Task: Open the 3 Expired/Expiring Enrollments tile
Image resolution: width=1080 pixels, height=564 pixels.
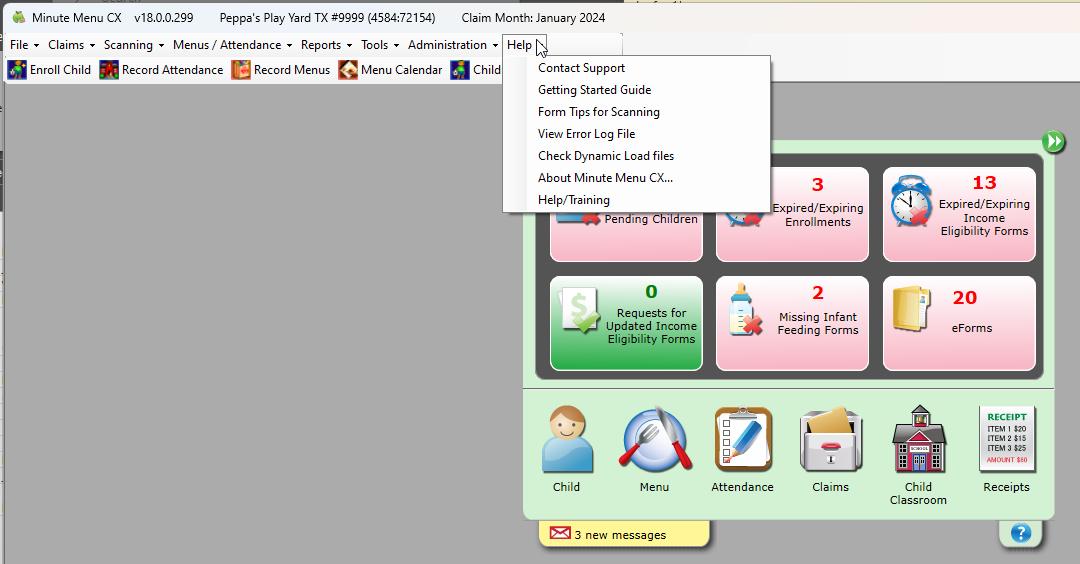Action: (x=792, y=214)
